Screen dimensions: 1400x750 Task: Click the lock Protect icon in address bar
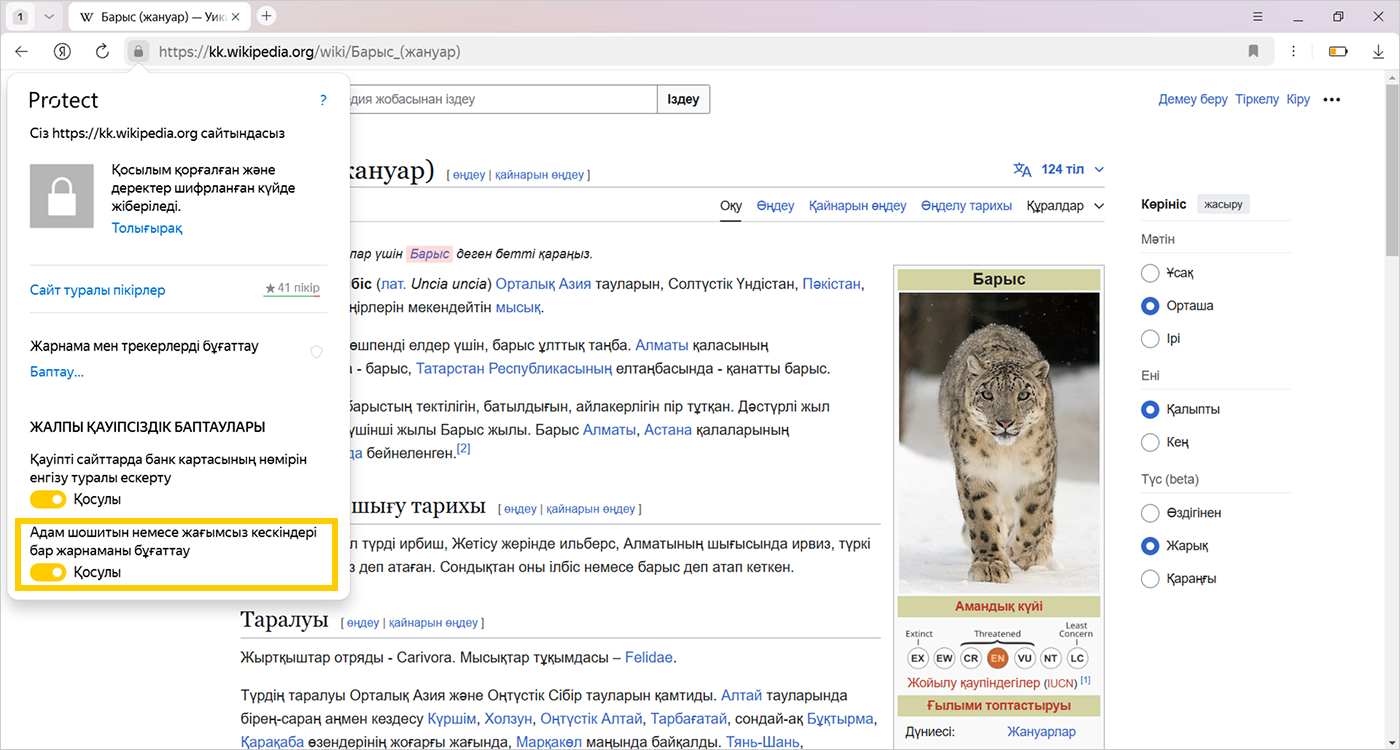pos(138,51)
